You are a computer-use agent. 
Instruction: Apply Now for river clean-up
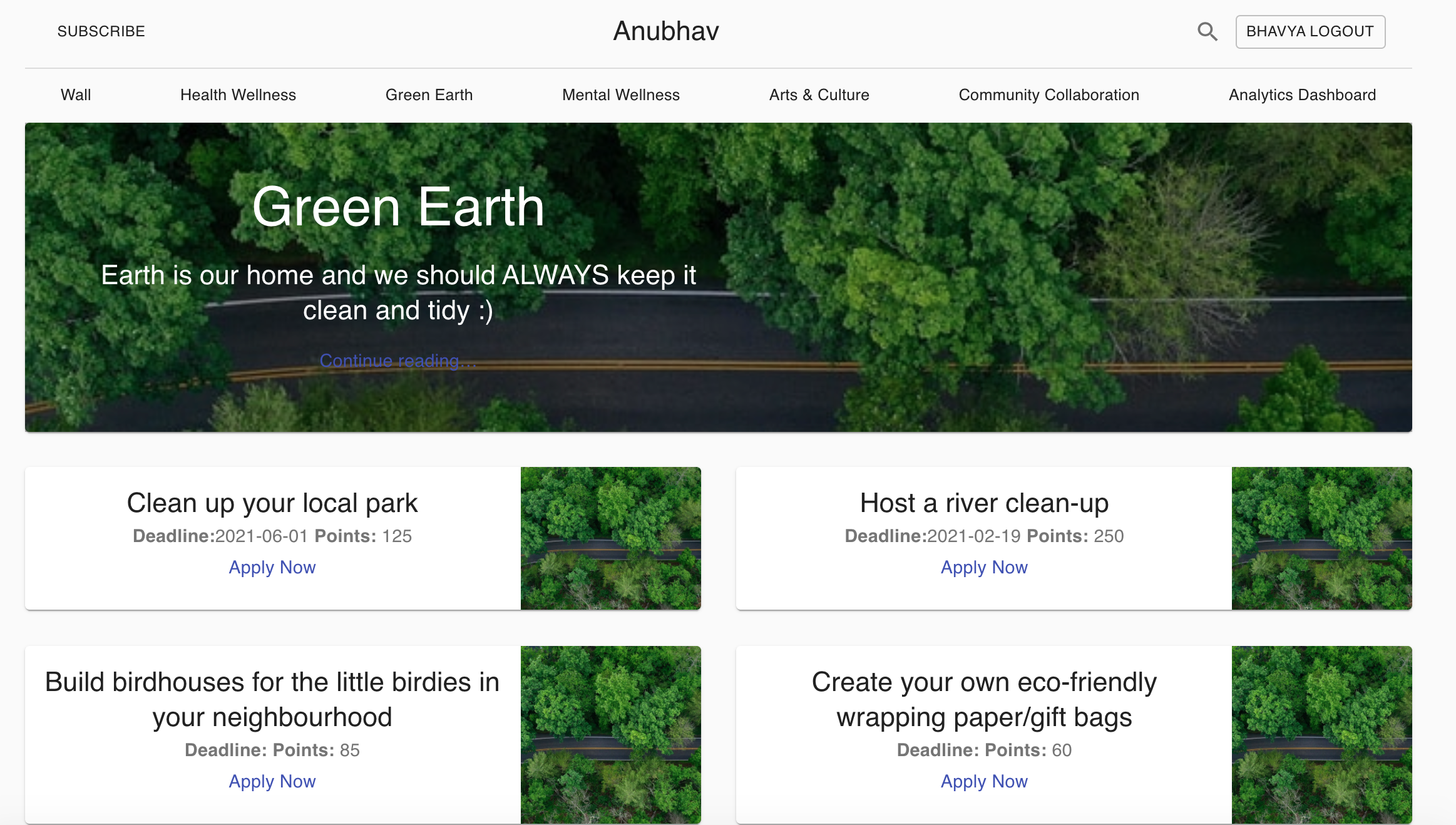point(984,567)
